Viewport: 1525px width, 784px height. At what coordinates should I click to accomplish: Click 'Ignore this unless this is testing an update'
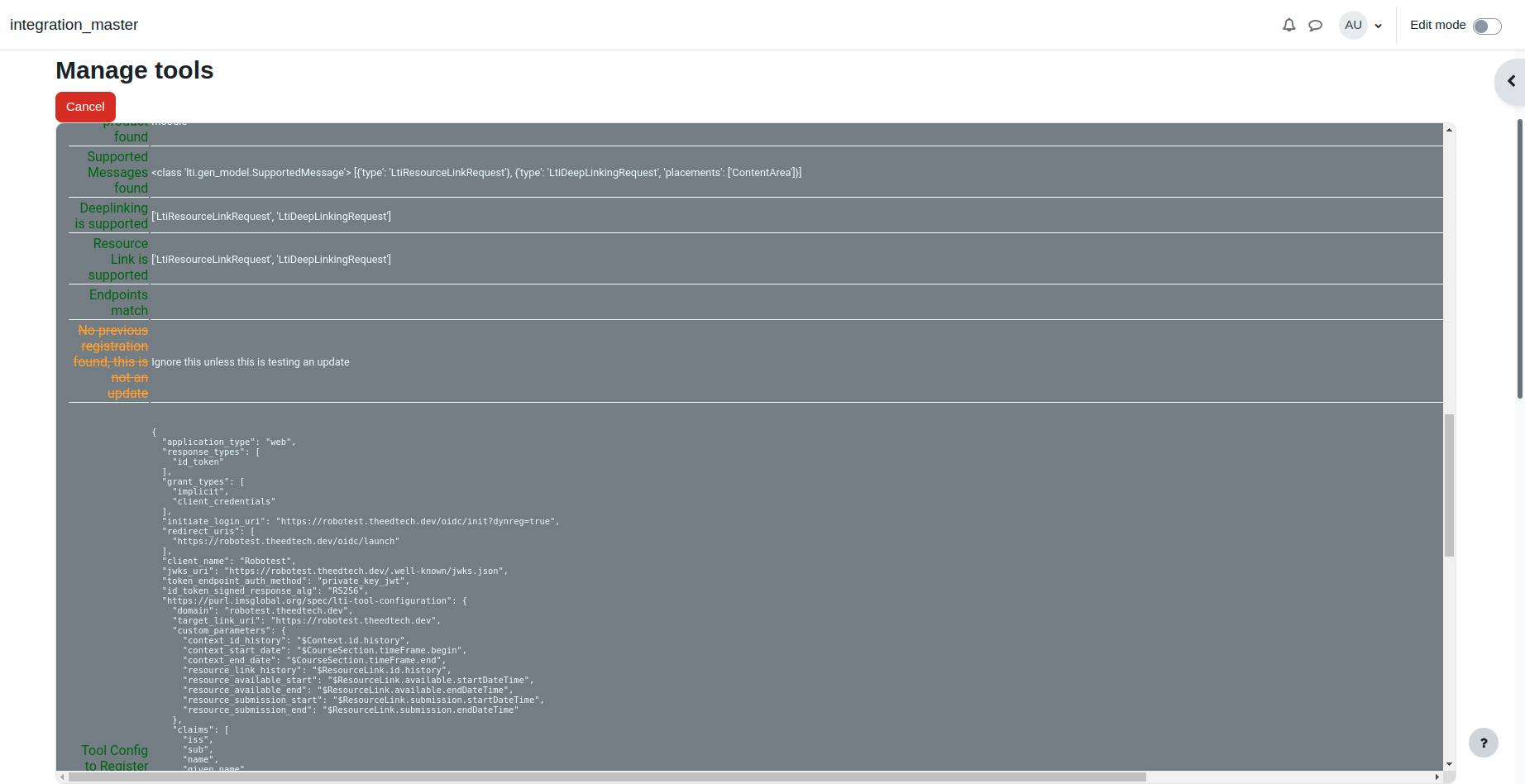pos(251,362)
